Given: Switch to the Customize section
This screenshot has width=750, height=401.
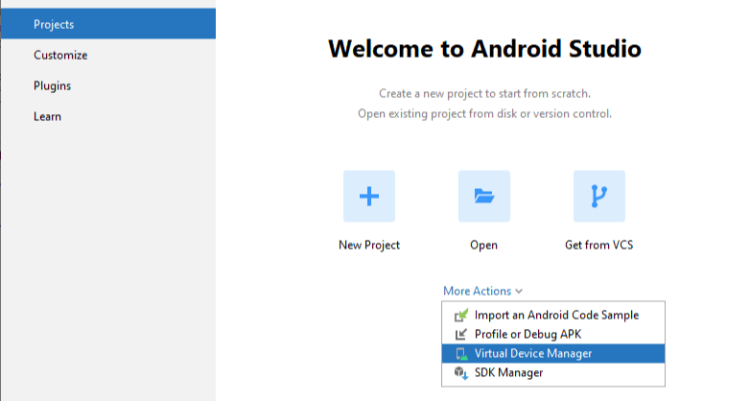Looking at the screenshot, I should [x=108, y=55].
